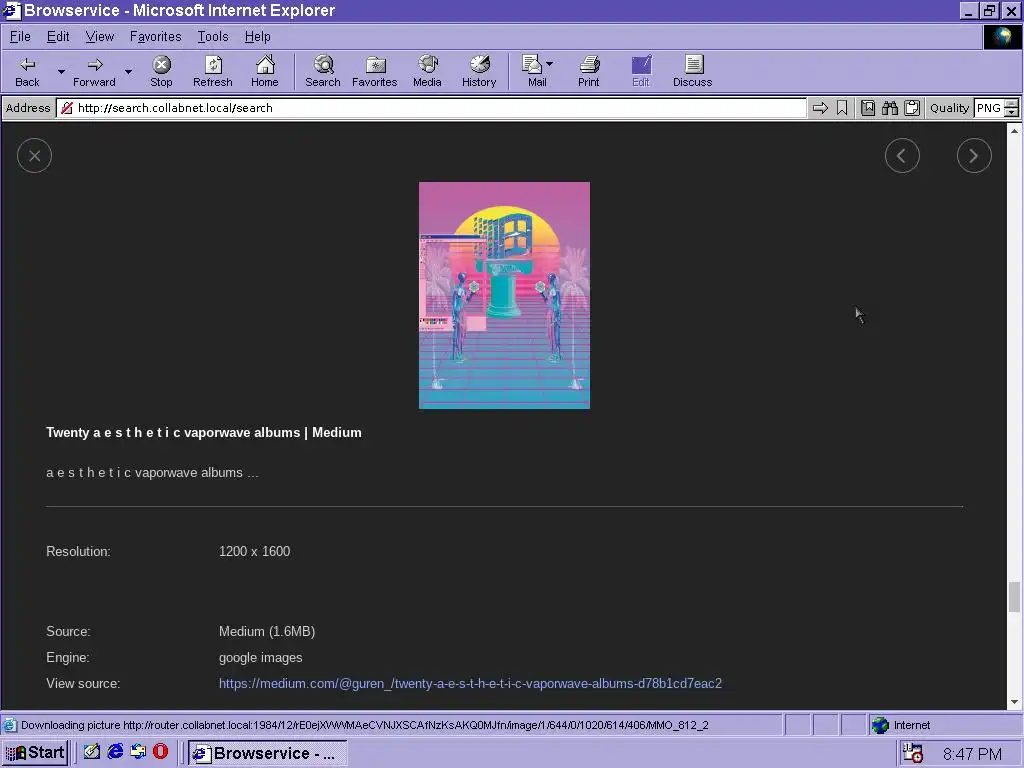Close the image detail view with X circle
This screenshot has width=1024, height=768.
click(x=35, y=156)
